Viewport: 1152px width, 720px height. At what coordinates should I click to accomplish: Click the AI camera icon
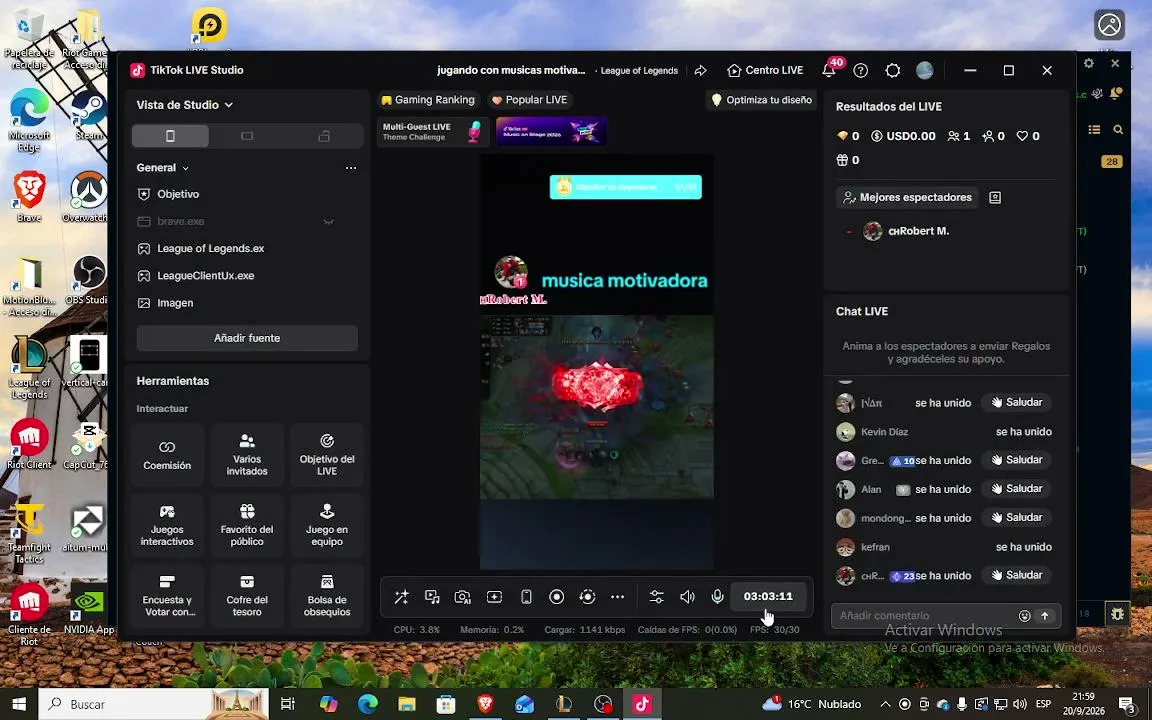[x=462, y=597]
